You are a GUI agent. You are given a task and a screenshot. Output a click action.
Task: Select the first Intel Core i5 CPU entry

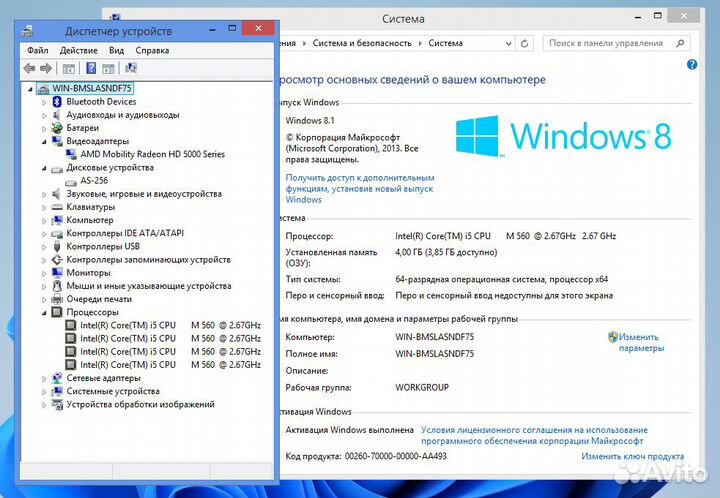pyautogui.click(x=170, y=325)
